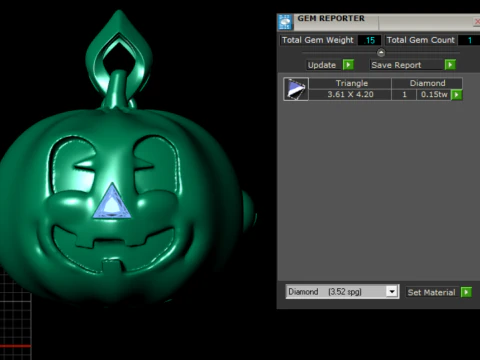
Task: Click the 0.15tw weight cell
Action: pos(434,95)
